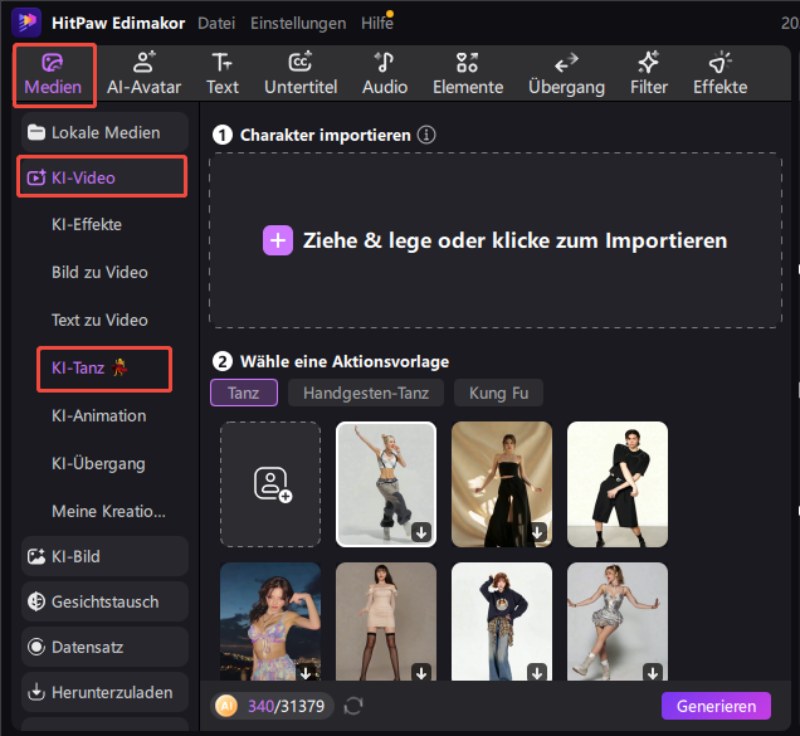Click the import character drop area
The height and width of the screenshot is (736, 800).
[x=495, y=240]
